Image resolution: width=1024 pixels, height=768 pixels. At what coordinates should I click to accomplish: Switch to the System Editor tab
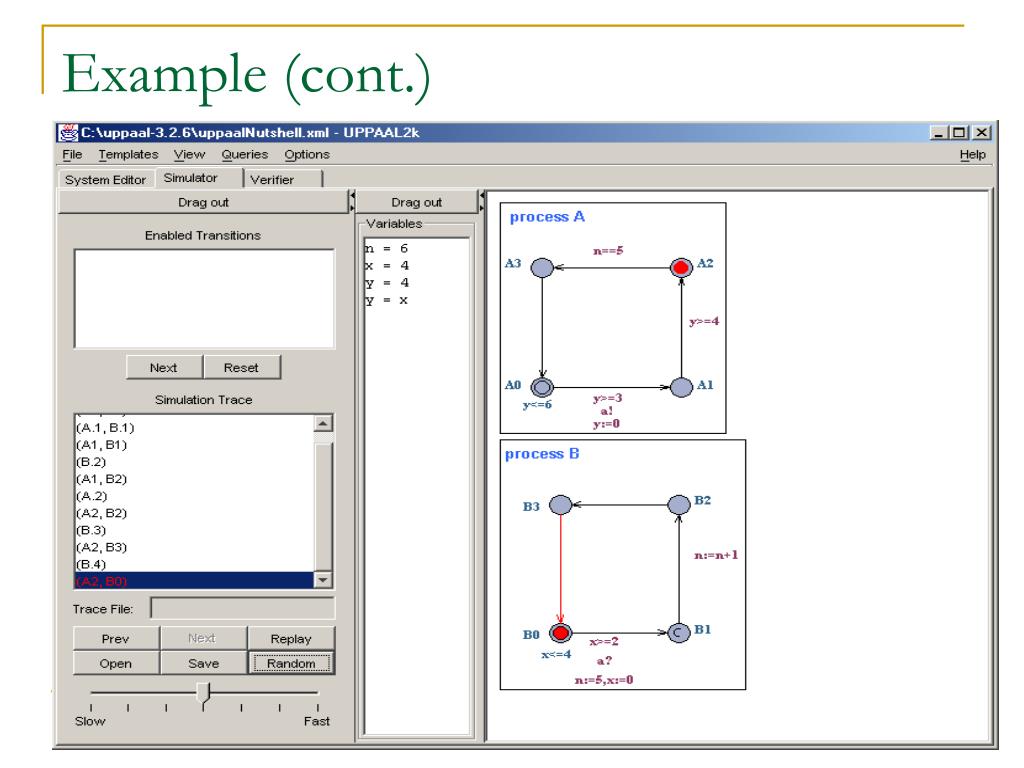[105, 180]
